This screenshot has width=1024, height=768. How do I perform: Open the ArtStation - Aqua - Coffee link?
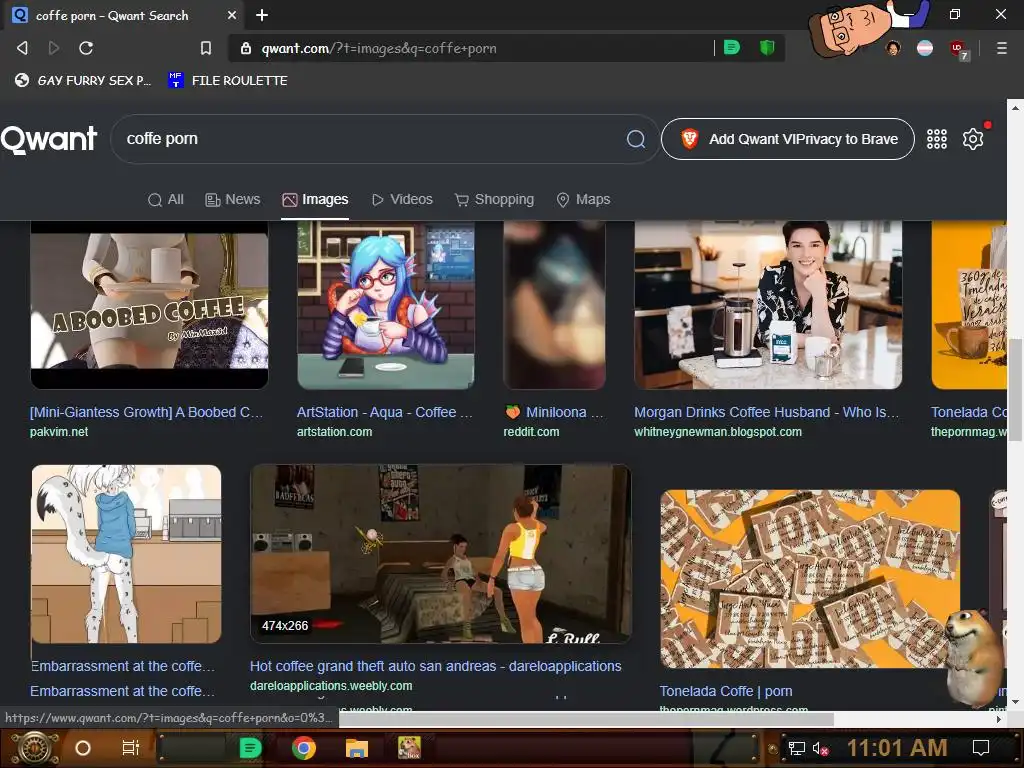click(385, 412)
